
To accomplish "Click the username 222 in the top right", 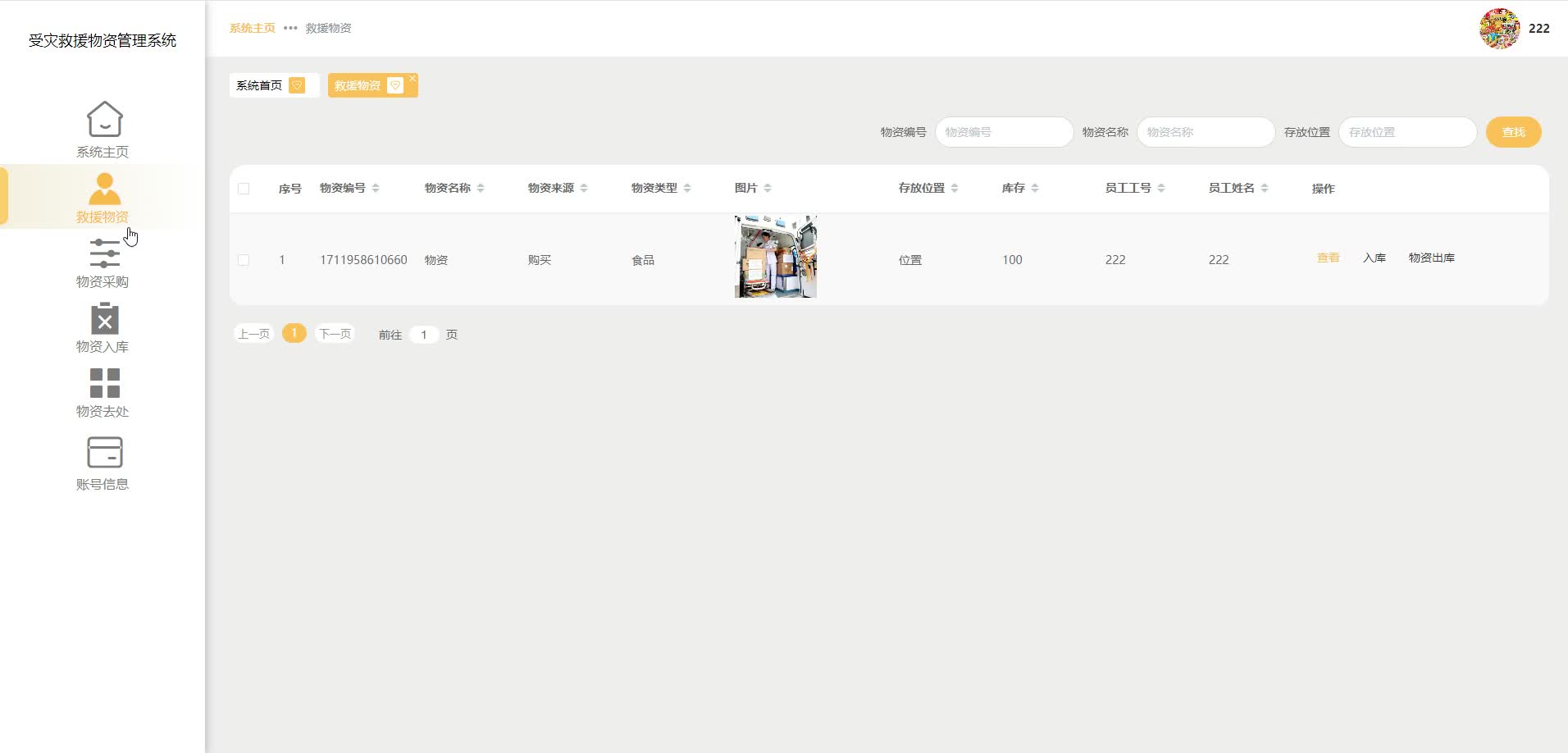I will [1539, 29].
